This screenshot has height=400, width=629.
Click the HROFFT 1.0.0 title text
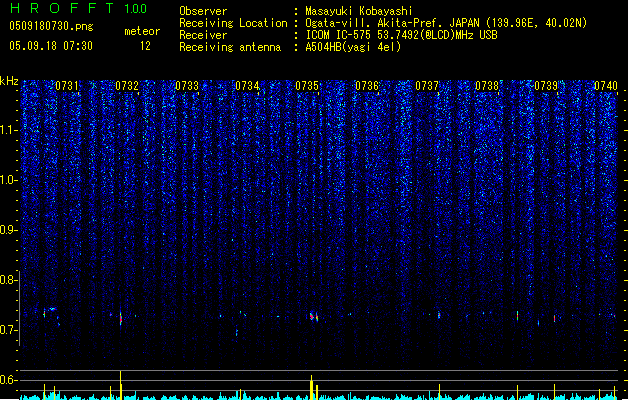pyautogui.click(x=78, y=8)
